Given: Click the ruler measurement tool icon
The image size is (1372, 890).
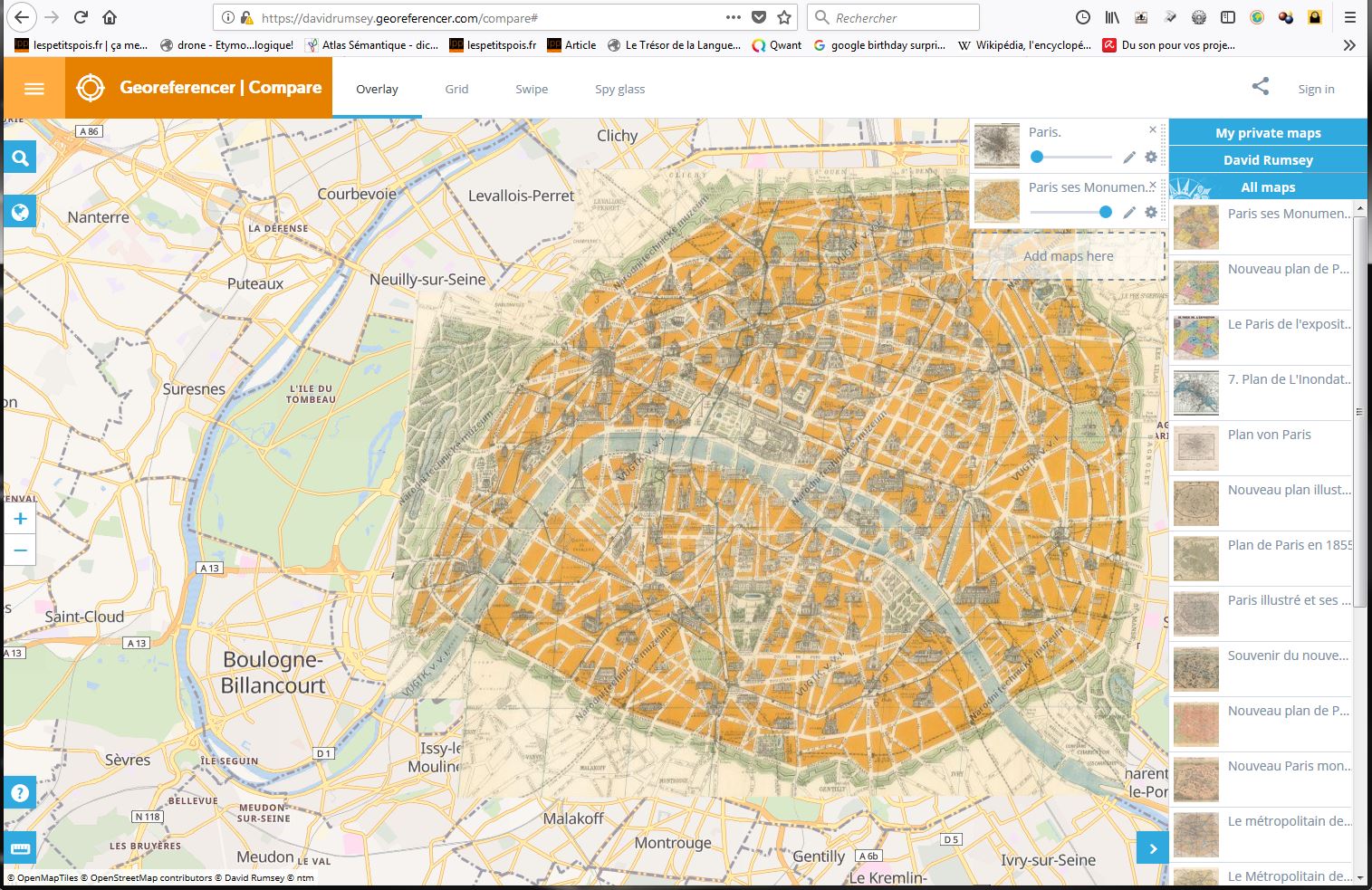Looking at the screenshot, I should tap(20, 848).
